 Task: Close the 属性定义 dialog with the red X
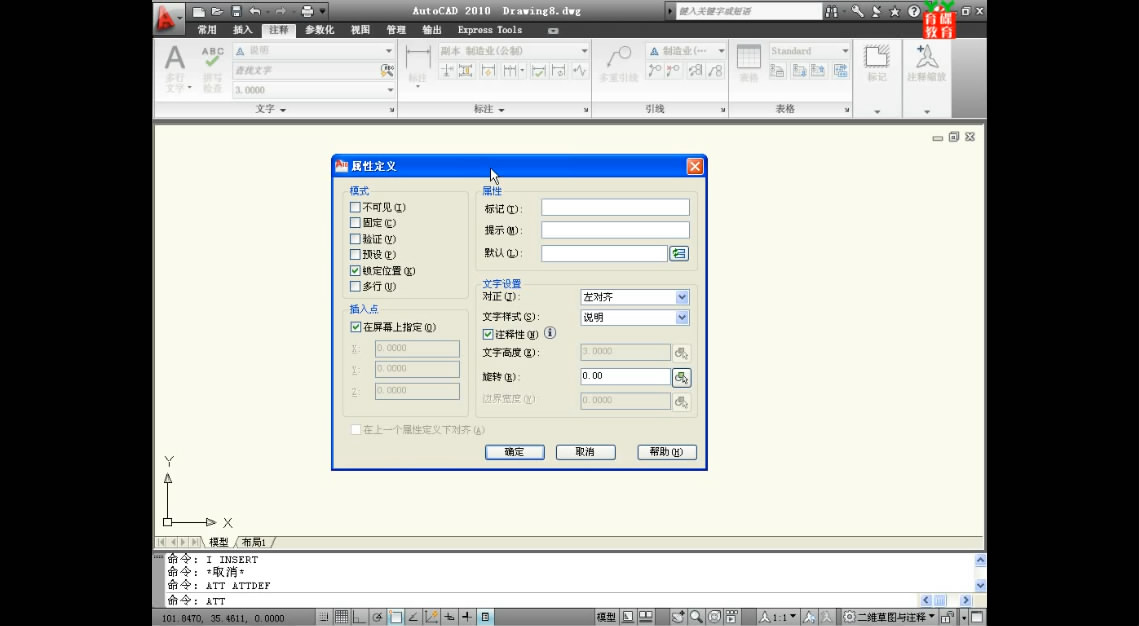coord(694,166)
